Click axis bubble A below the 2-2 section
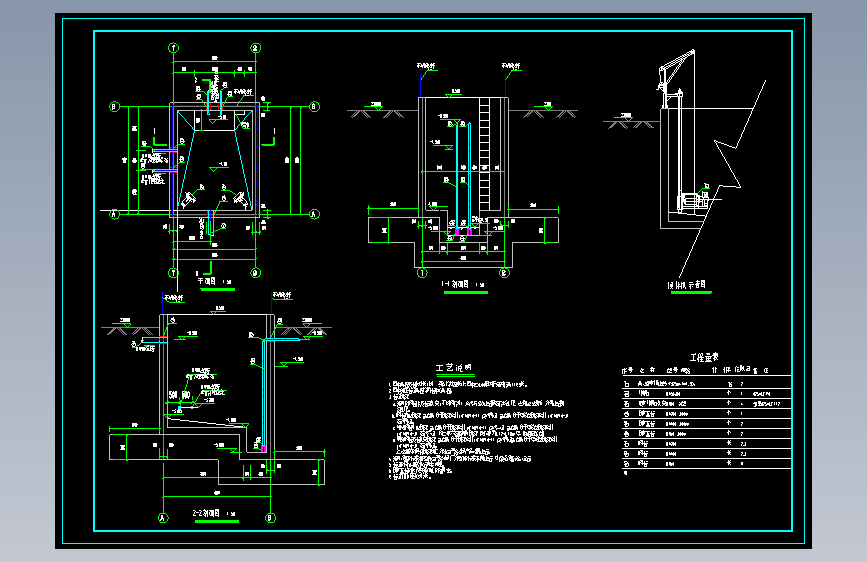Image resolution: width=867 pixels, height=562 pixels. click(163, 518)
